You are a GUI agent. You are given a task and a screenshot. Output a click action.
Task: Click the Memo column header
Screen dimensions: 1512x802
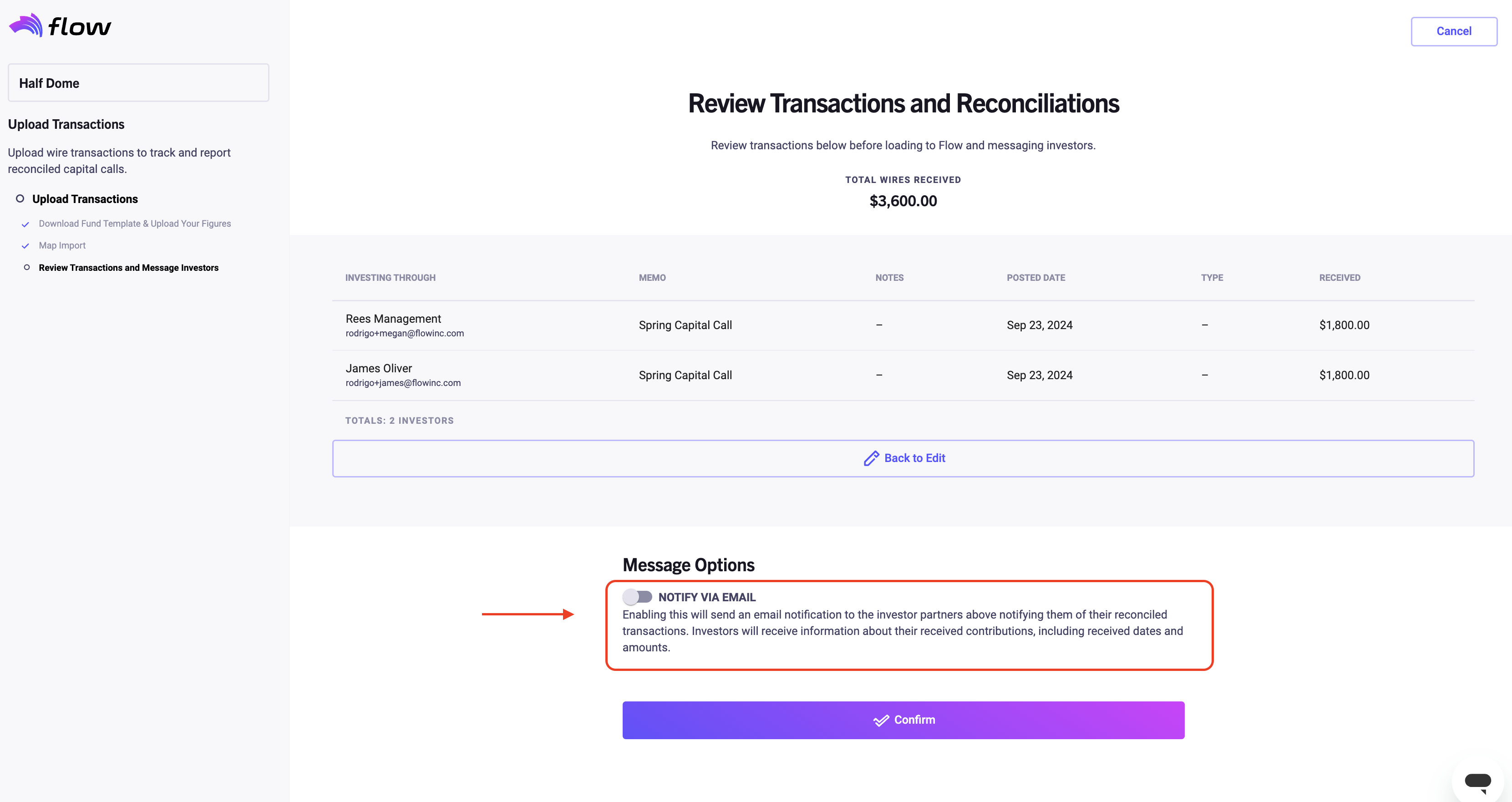pyautogui.click(x=652, y=278)
